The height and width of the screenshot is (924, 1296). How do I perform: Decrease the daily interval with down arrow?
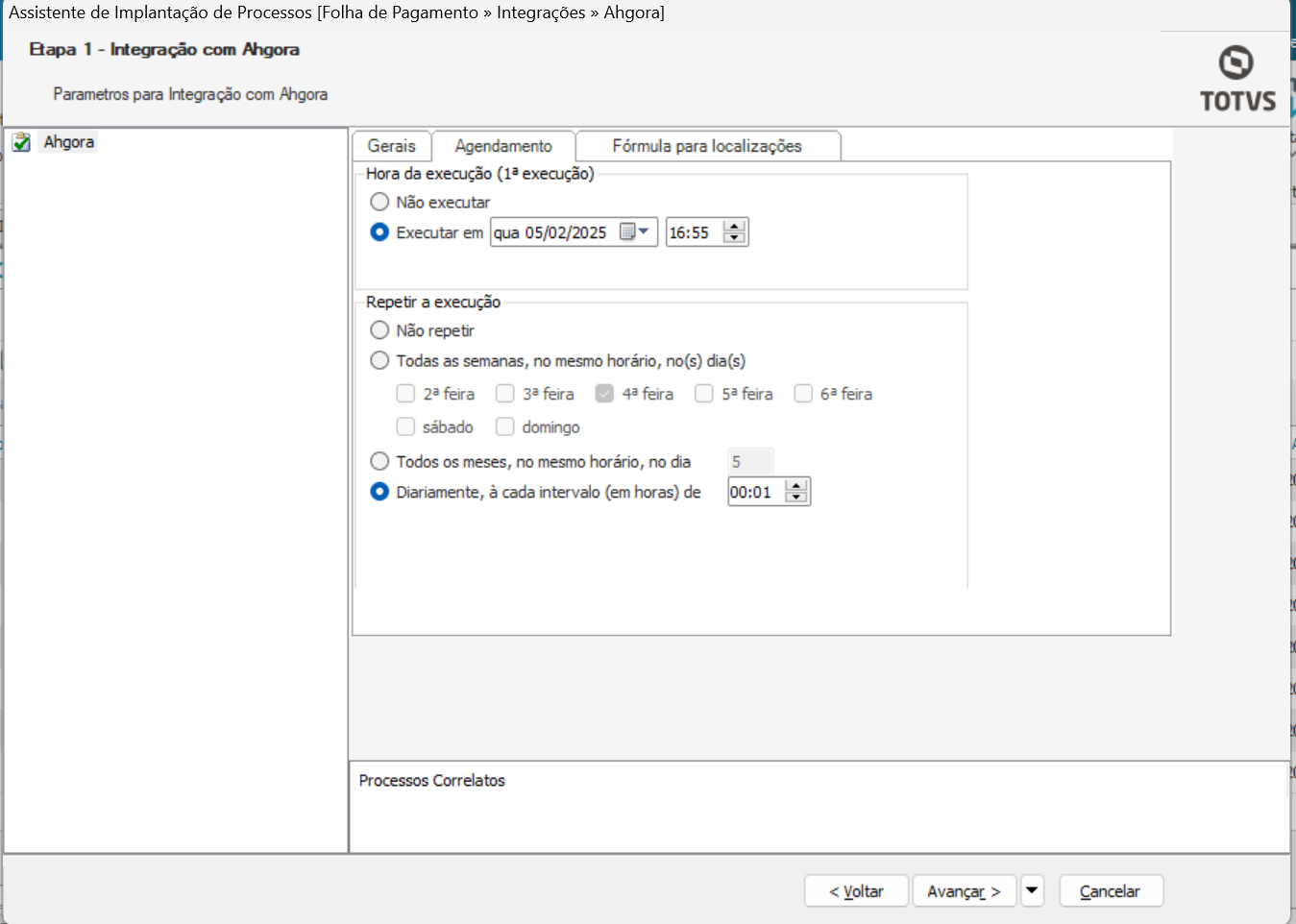796,498
